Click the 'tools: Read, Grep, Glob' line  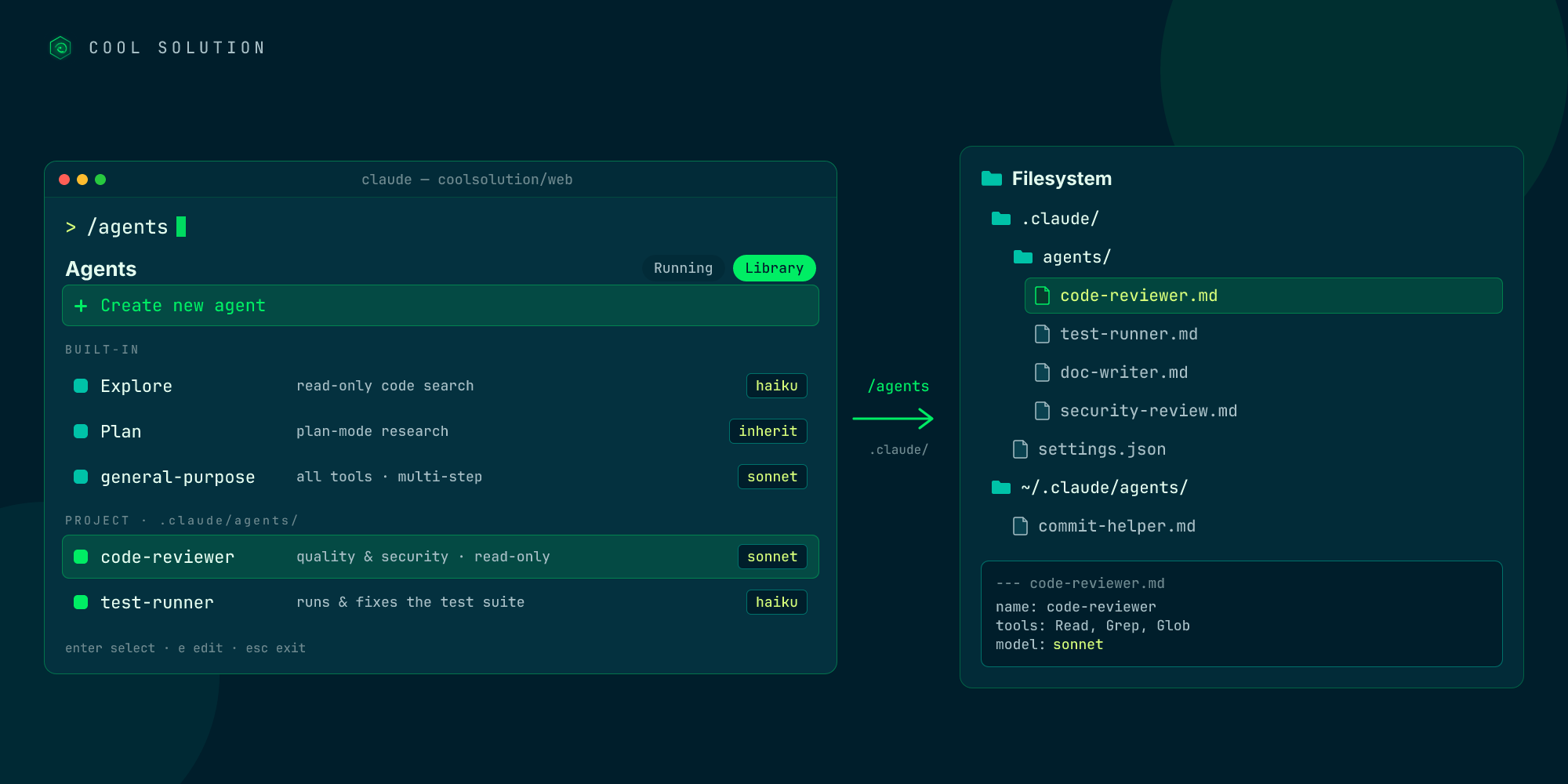coord(1093,626)
